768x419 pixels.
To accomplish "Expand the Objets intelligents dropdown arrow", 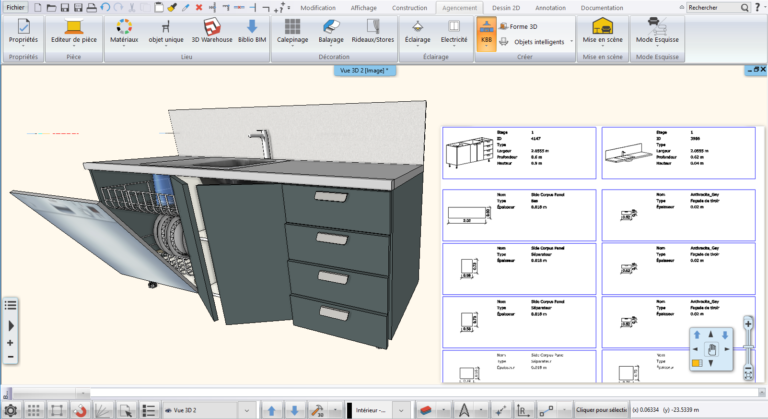I will (x=572, y=42).
